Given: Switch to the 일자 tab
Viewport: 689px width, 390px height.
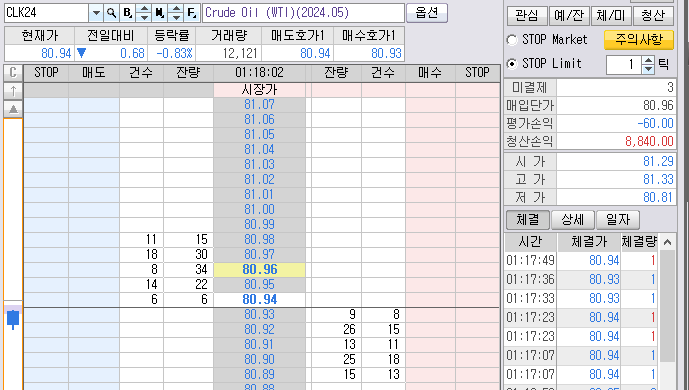Looking at the screenshot, I should pyautogui.click(x=618, y=220).
